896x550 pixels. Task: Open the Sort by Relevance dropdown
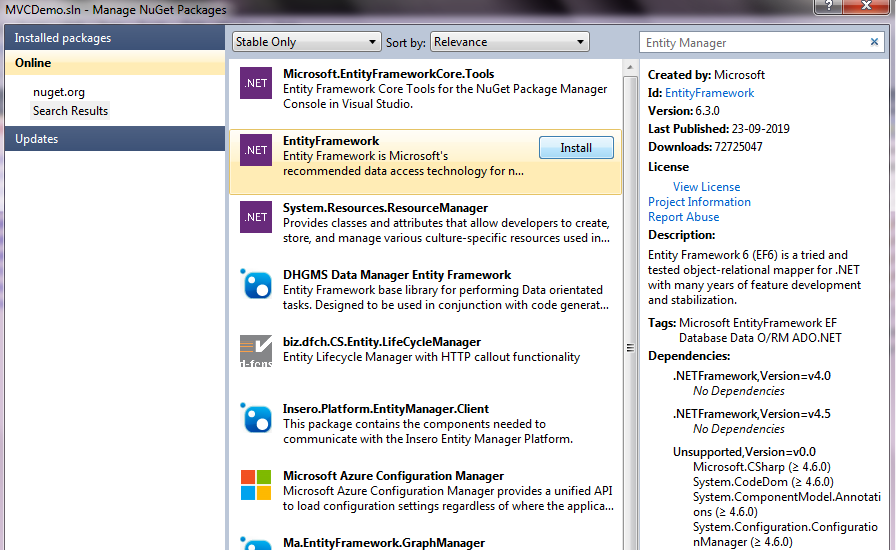point(509,42)
